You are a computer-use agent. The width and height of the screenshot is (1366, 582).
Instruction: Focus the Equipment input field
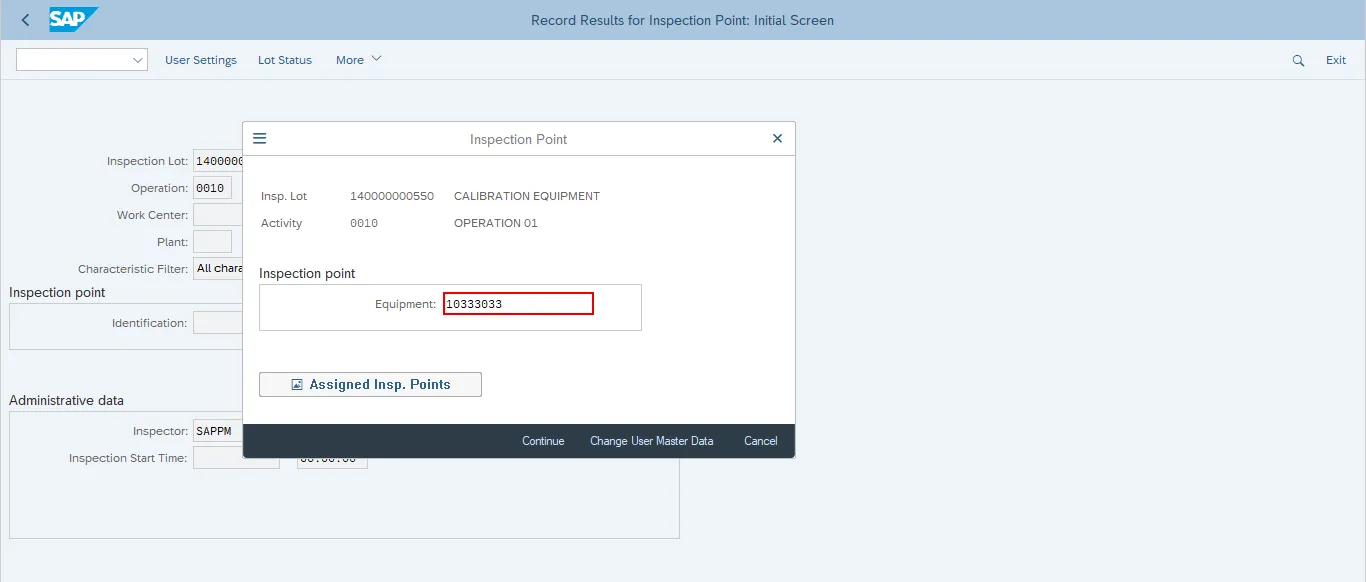(518, 304)
